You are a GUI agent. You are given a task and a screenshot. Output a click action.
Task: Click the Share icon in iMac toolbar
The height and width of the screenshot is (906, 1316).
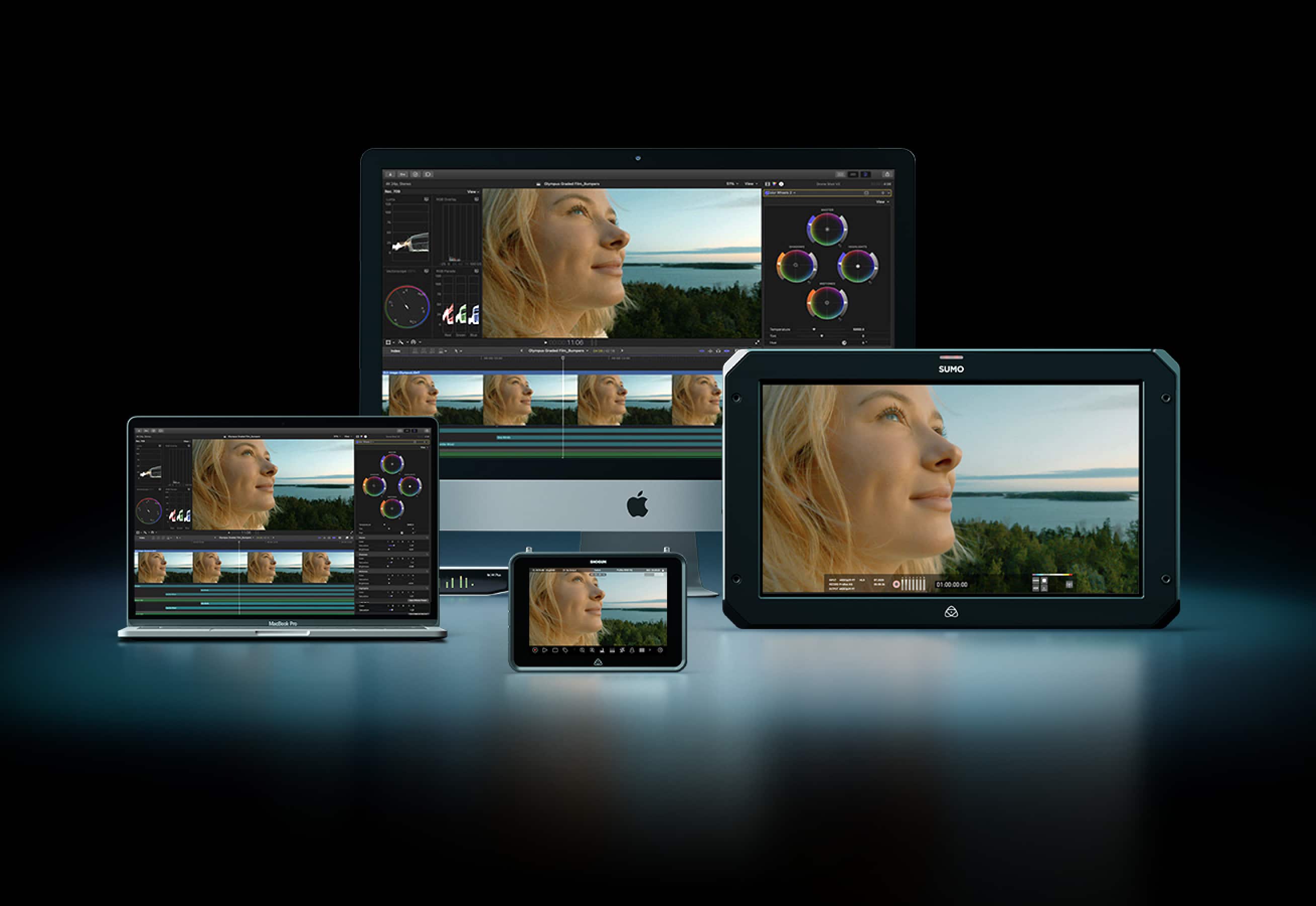(887, 174)
